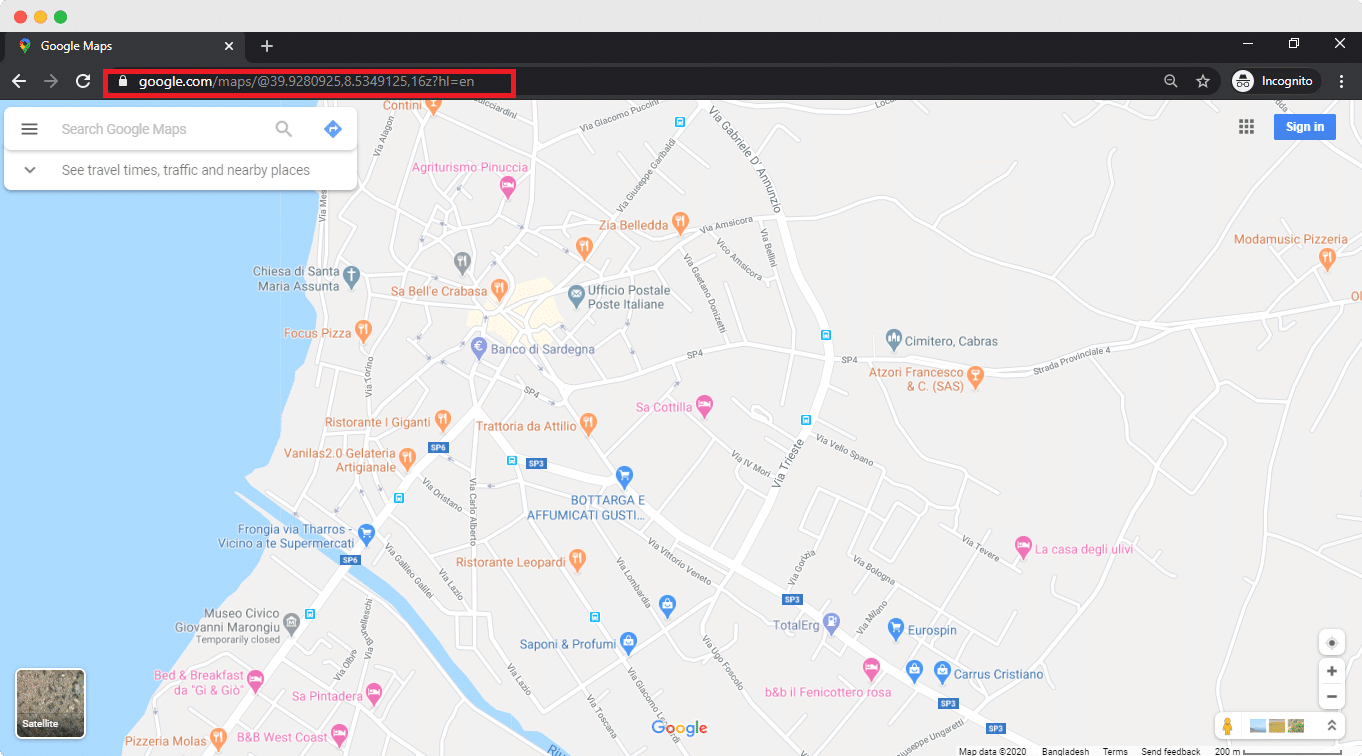Viewport: 1362px width, 756px height.
Task: Open the imagery photo thumbnails beside Pegman
Action: tap(1278, 726)
